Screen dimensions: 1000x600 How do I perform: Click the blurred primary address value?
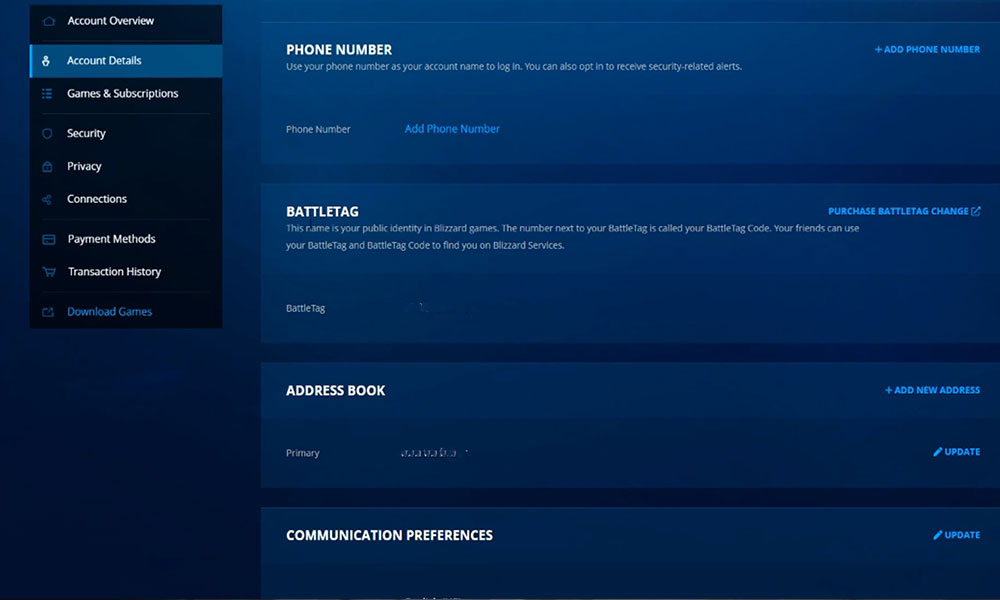coord(434,453)
